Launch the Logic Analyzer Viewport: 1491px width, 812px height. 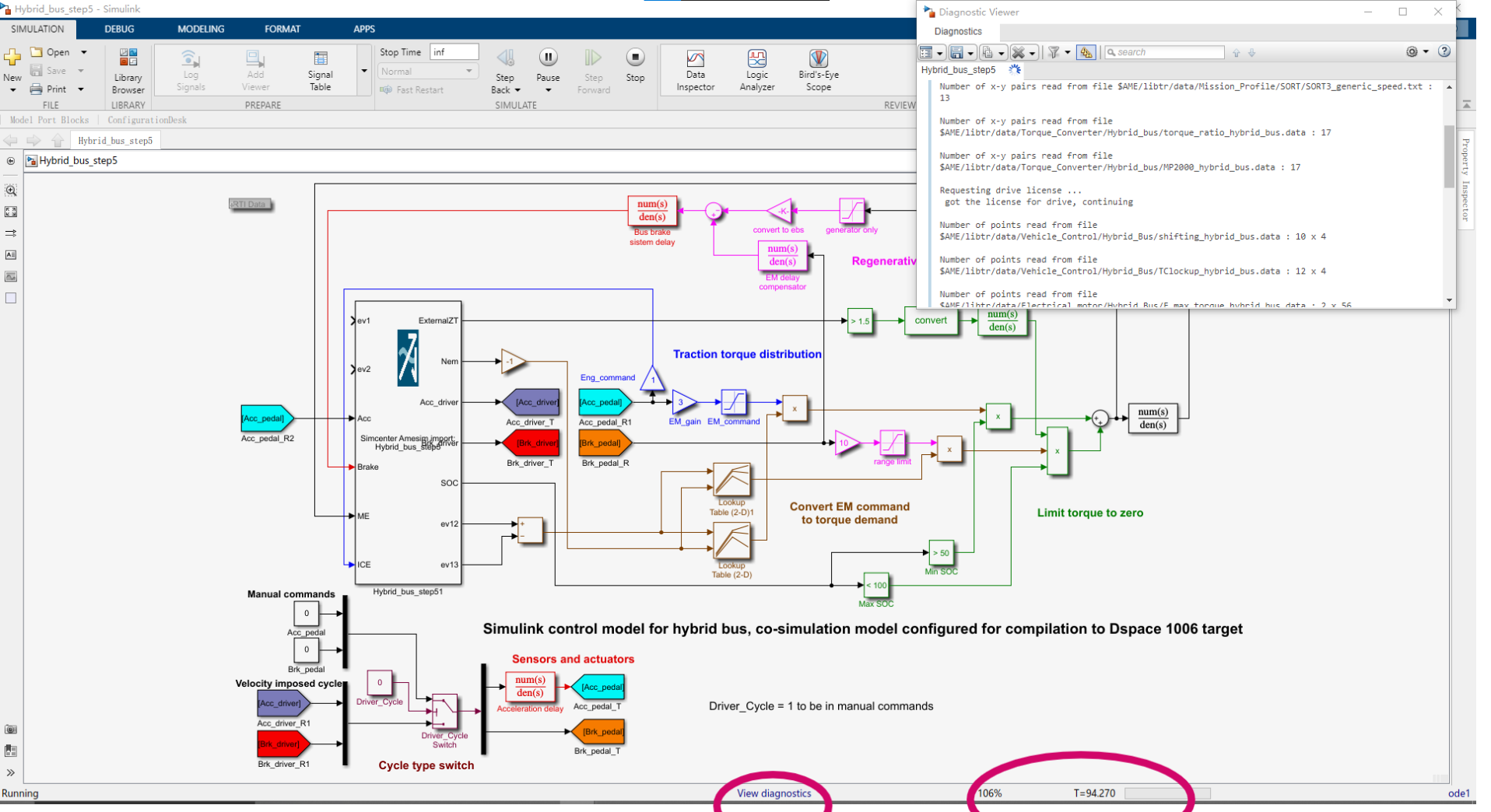pos(756,70)
